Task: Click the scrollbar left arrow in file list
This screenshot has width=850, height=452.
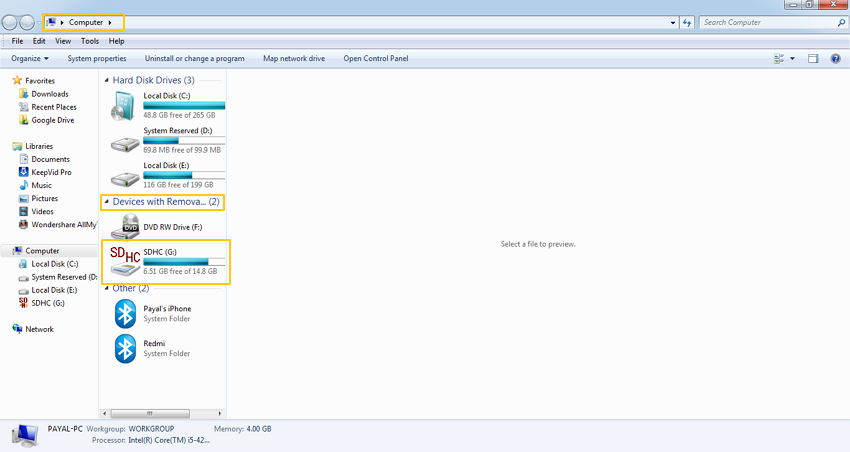Action: click(105, 414)
